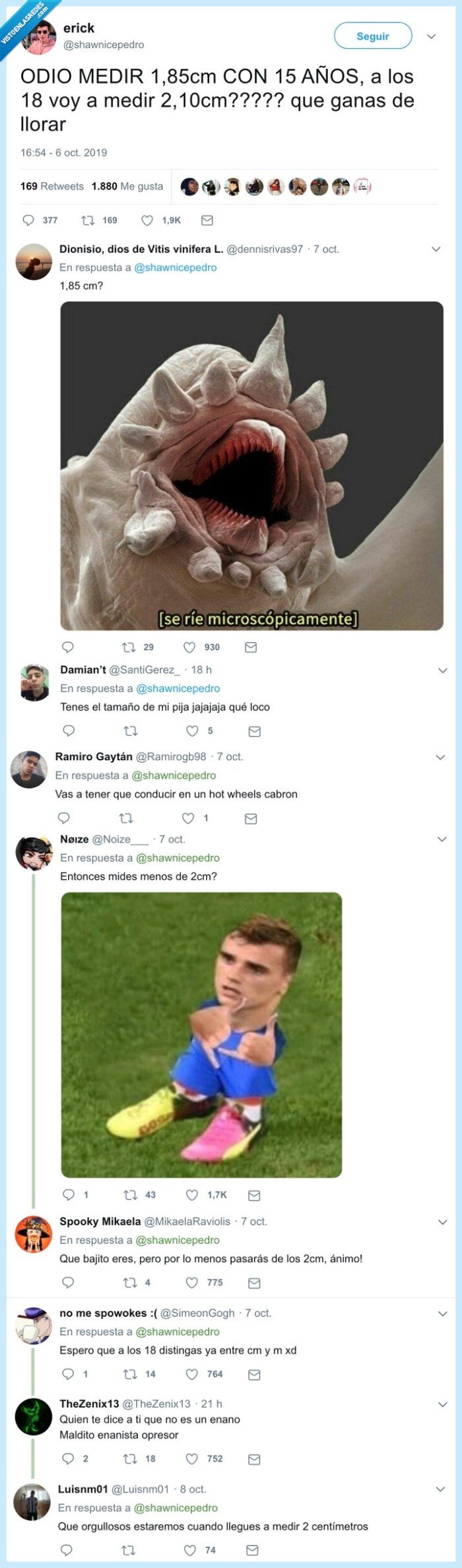
Task: Expand options on Dionisio's reply
Action: [x=436, y=249]
